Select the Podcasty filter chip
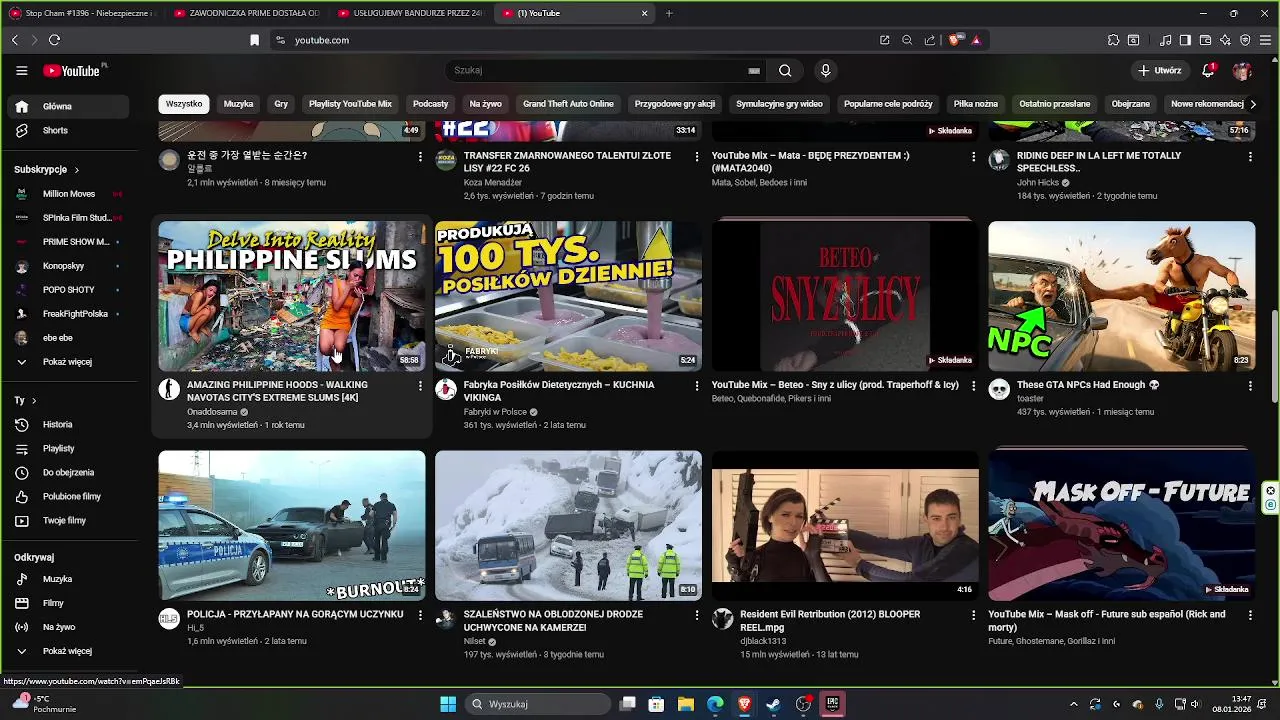This screenshot has width=1280, height=720. click(431, 104)
